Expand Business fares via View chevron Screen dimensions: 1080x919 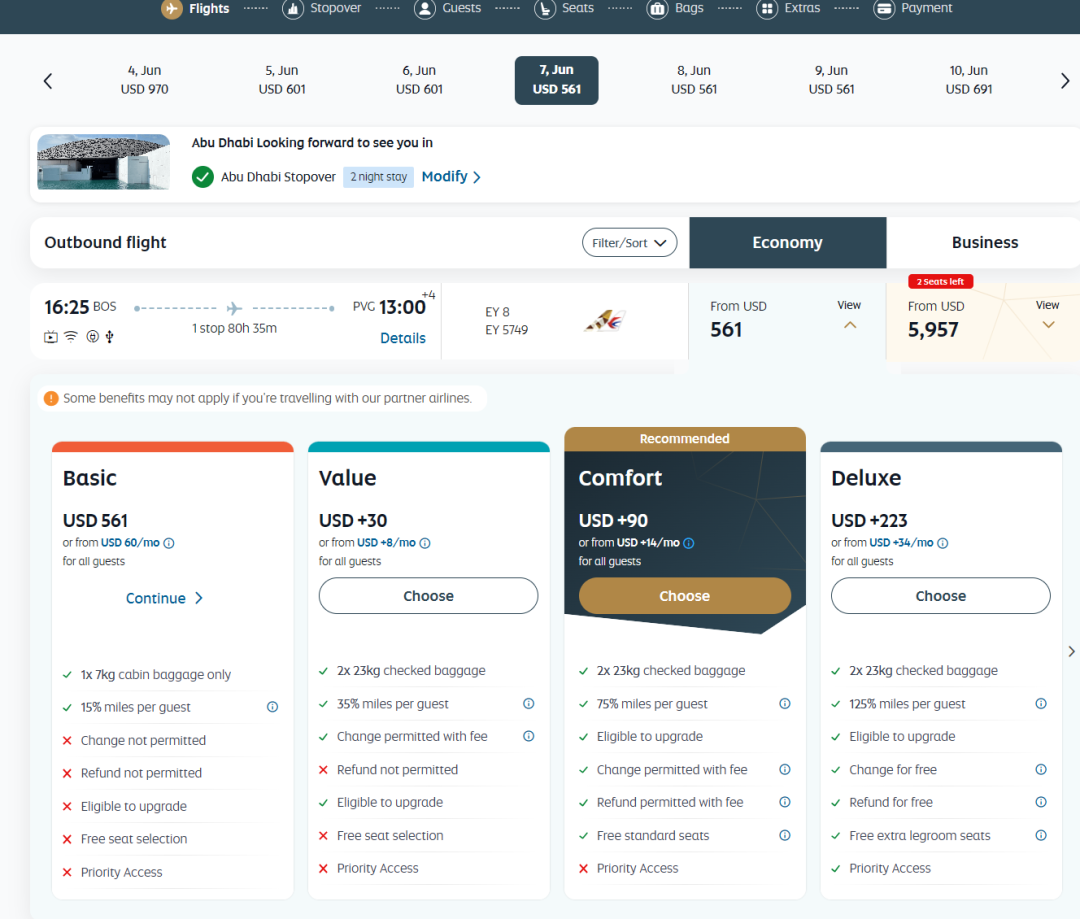click(x=1047, y=324)
